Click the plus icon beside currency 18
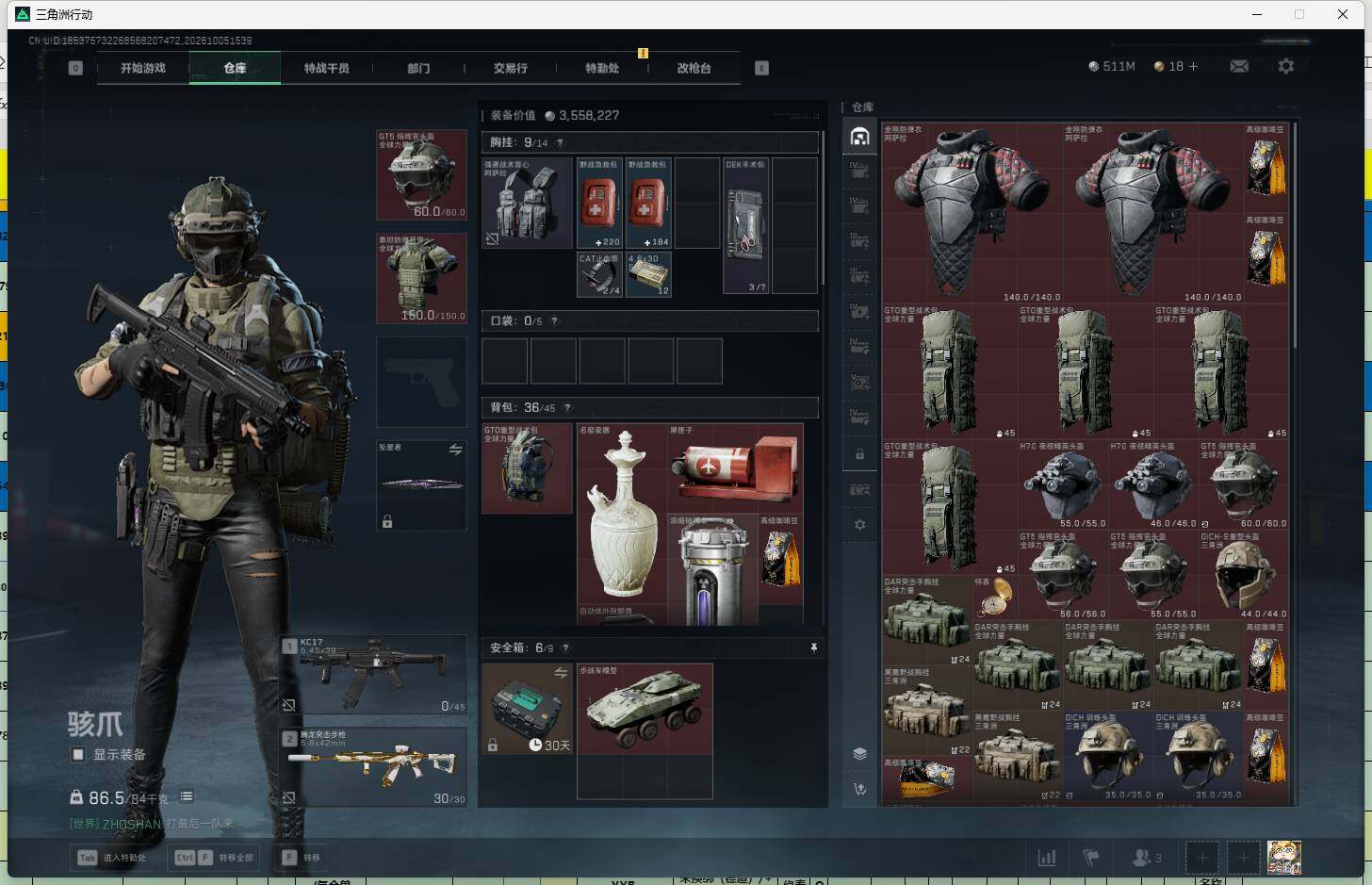 click(1193, 66)
